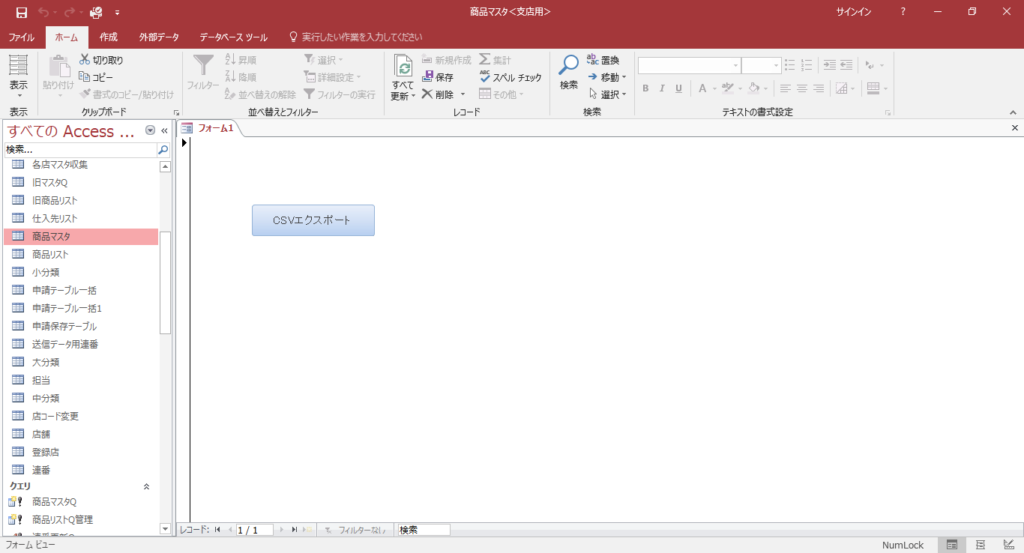Click the numbered list icon
Image resolution: width=1024 pixels, height=553 pixels.
coord(807,65)
